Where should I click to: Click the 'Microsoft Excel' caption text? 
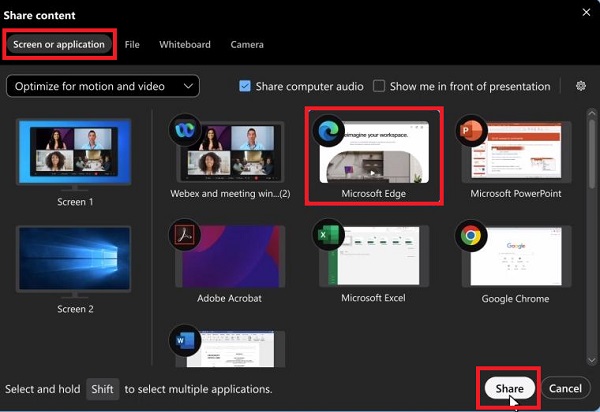(x=373, y=298)
